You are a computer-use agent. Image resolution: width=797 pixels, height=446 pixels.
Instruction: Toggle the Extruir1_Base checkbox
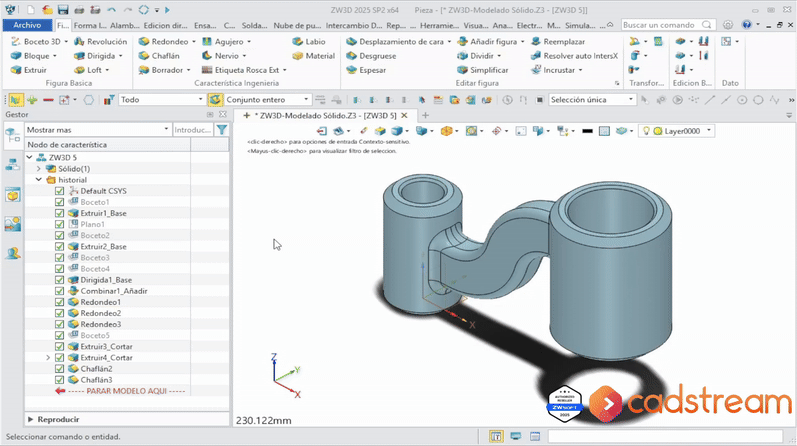(x=59, y=213)
